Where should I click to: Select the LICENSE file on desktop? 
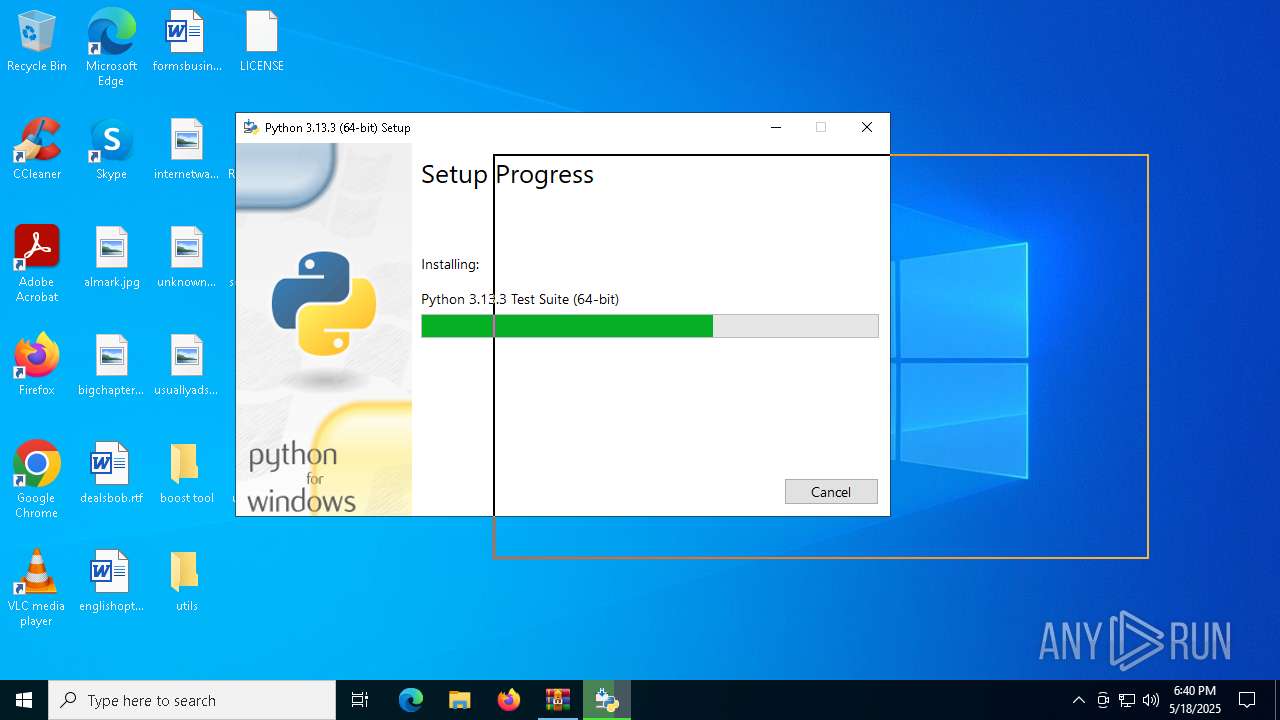262,42
